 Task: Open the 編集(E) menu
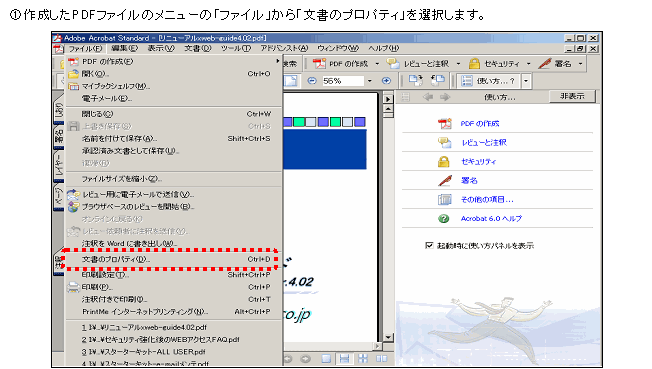click(x=124, y=48)
